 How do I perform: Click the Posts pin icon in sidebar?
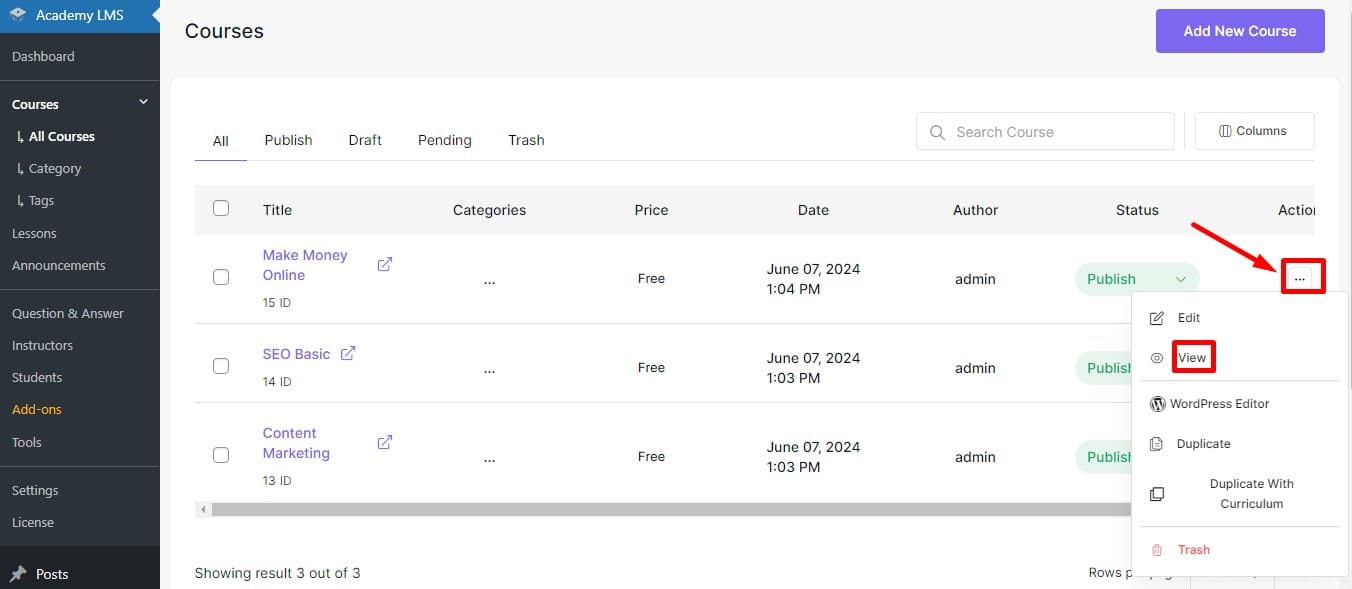pos(18,574)
